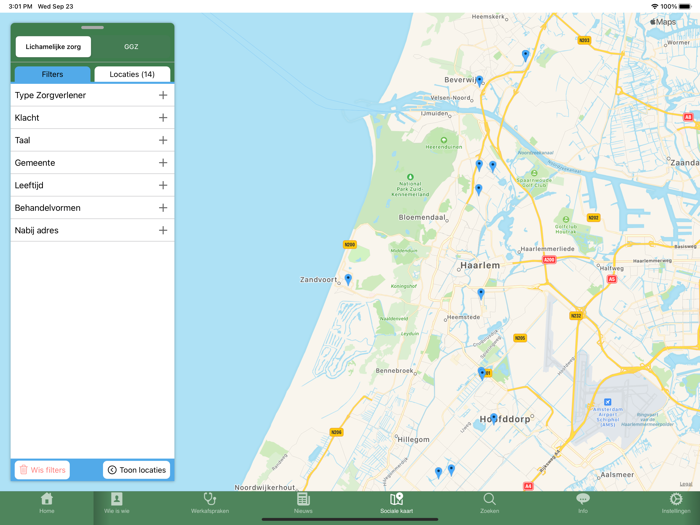
Task: Open the Zoeken search tab
Action: point(489,504)
